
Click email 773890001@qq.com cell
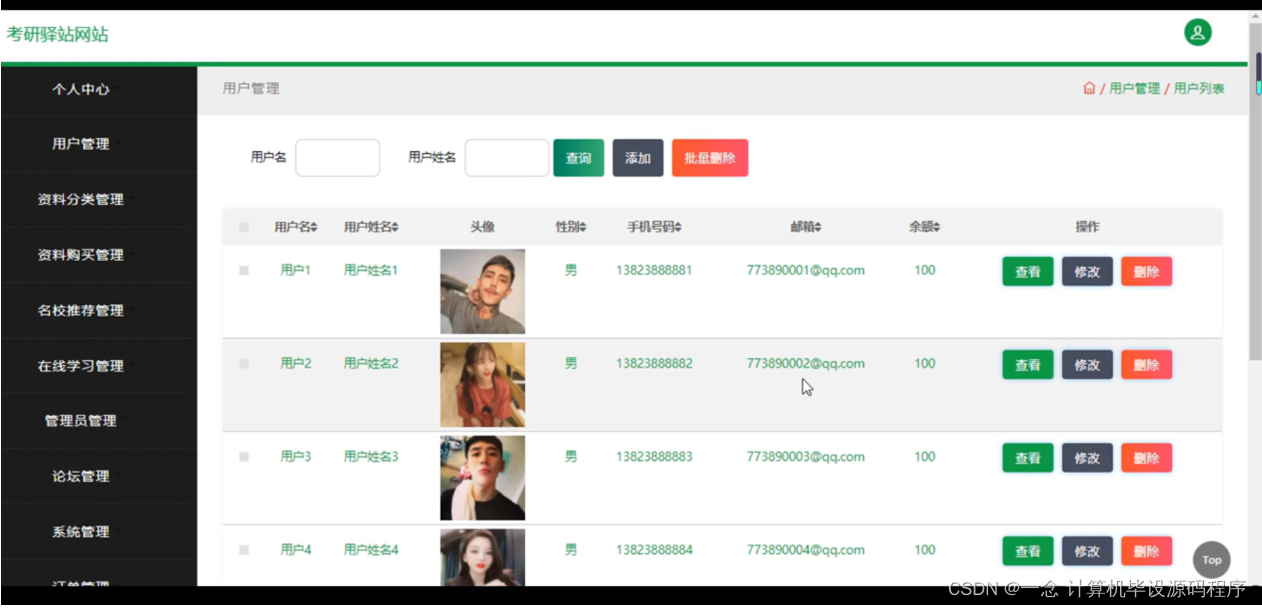coord(805,270)
